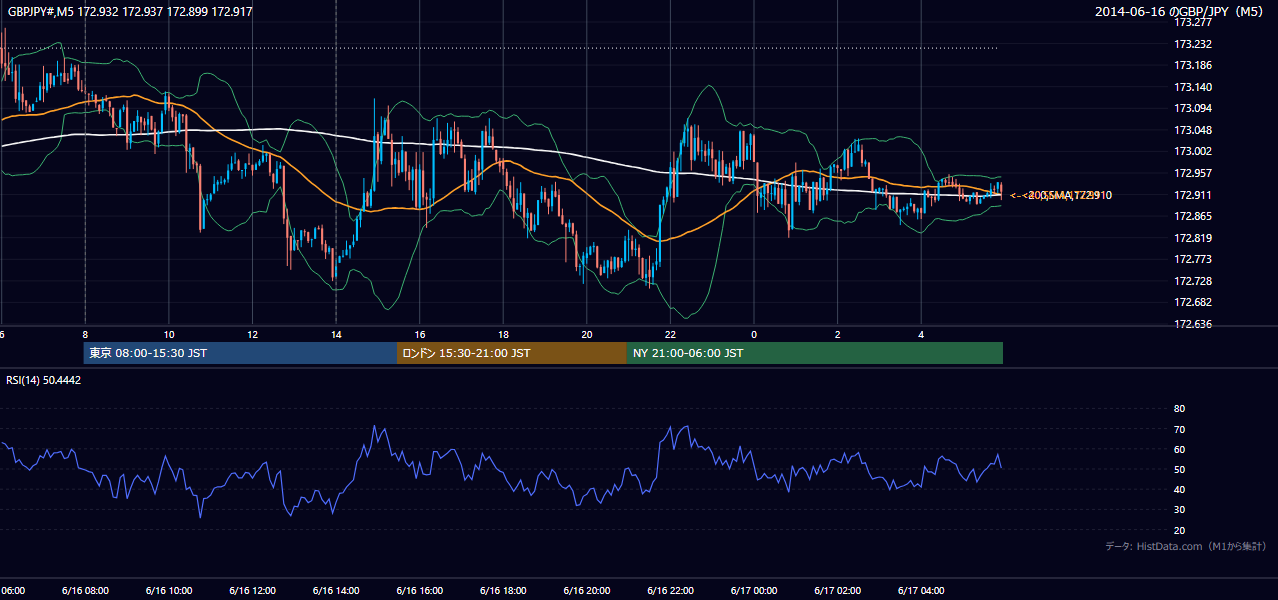Screen dimensions: 1278x600
Task: Click RSI axis level 70
Action: [x=1179, y=429]
